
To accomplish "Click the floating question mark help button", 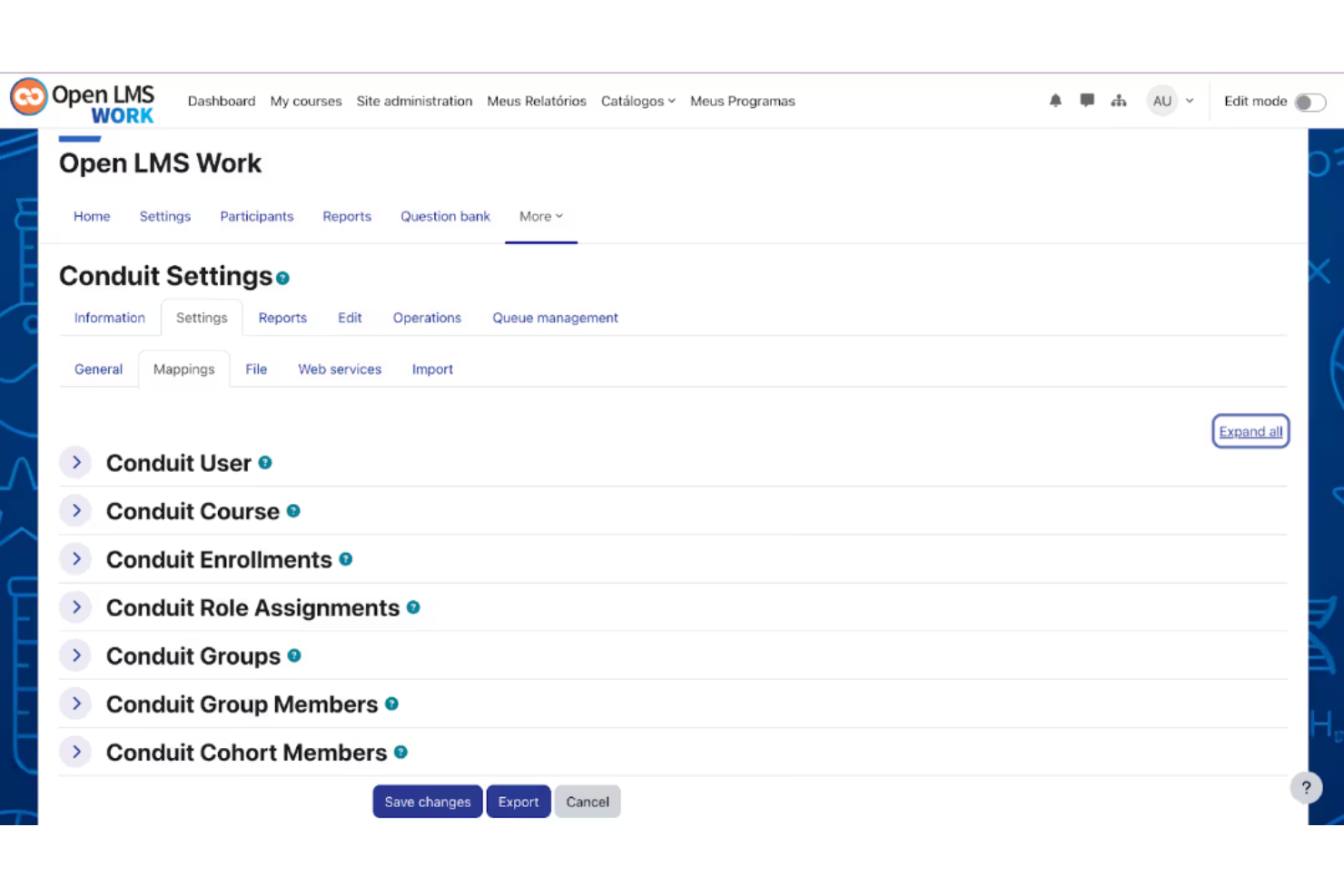I will coord(1306,787).
